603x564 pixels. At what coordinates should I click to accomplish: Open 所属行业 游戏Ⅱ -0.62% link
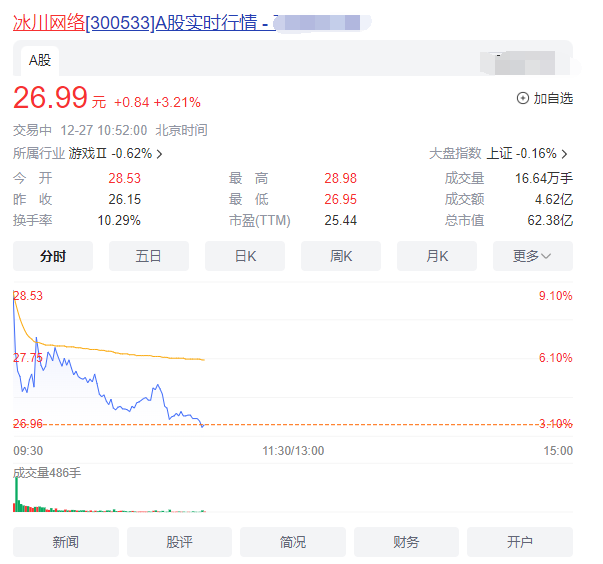[88, 153]
